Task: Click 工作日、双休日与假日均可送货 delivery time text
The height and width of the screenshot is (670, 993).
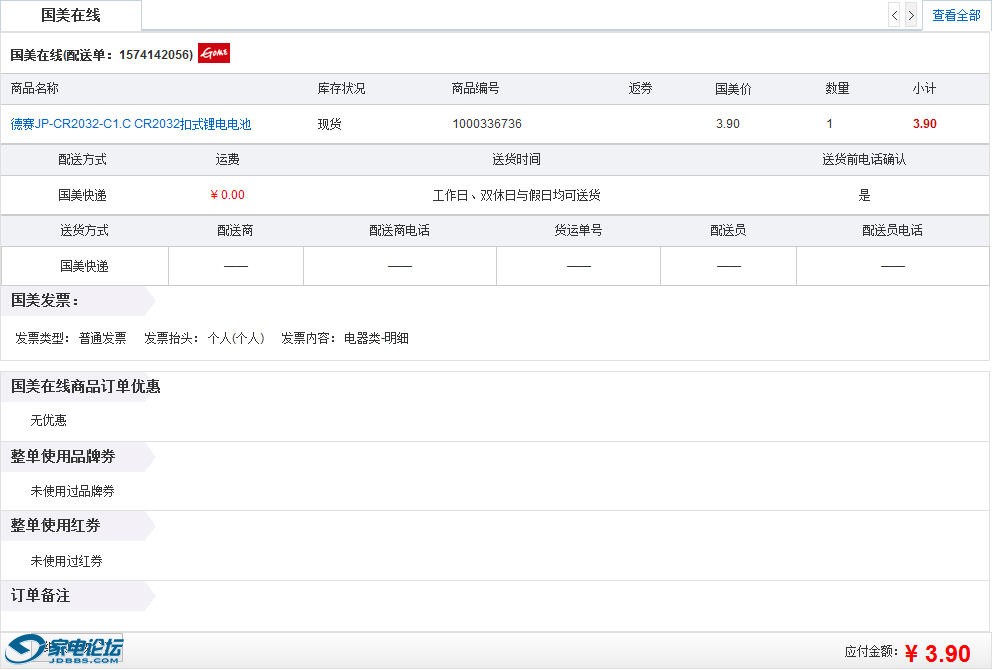Action: click(516, 195)
